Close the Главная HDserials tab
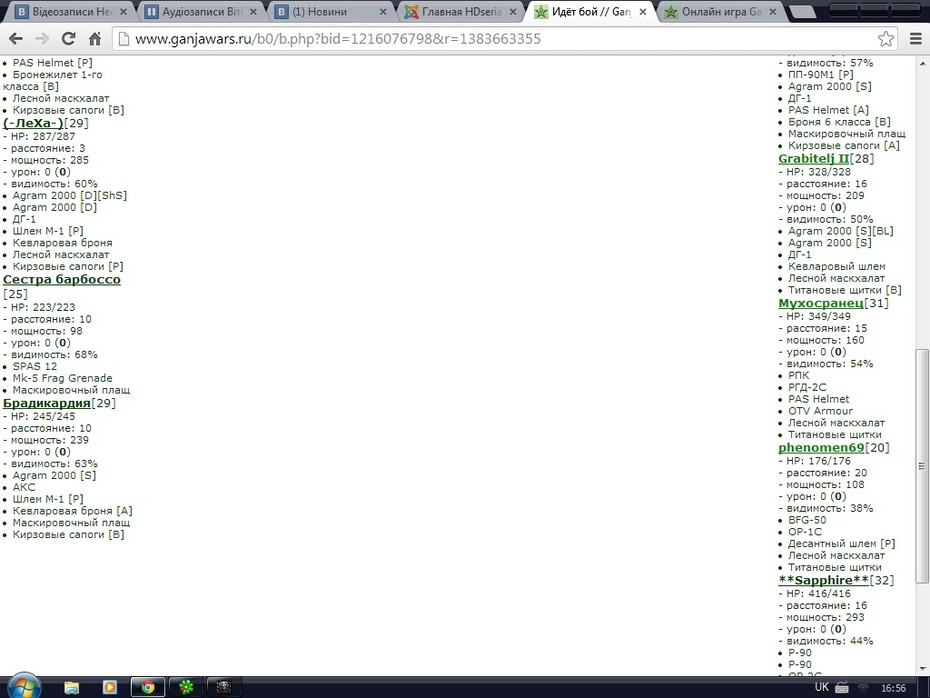 (513, 12)
